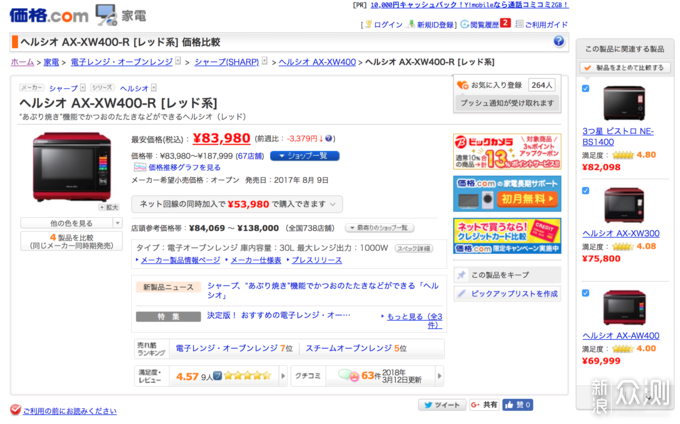Expand the review section arrow
Screen dimensions: 680x424
pos(283,376)
